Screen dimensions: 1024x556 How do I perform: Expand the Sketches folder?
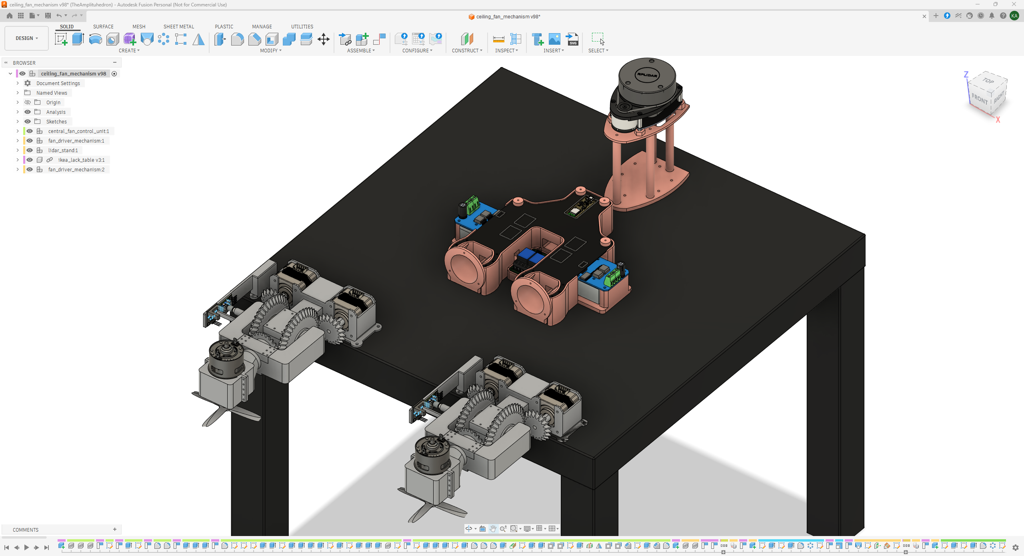click(x=18, y=122)
